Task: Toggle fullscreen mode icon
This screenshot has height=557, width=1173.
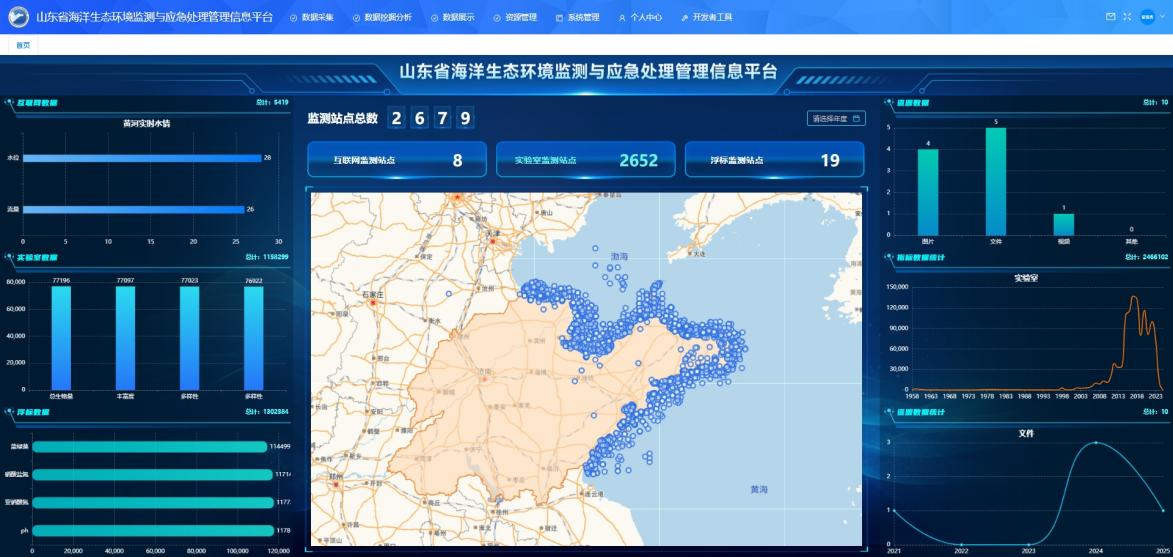Action: point(1127,17)
